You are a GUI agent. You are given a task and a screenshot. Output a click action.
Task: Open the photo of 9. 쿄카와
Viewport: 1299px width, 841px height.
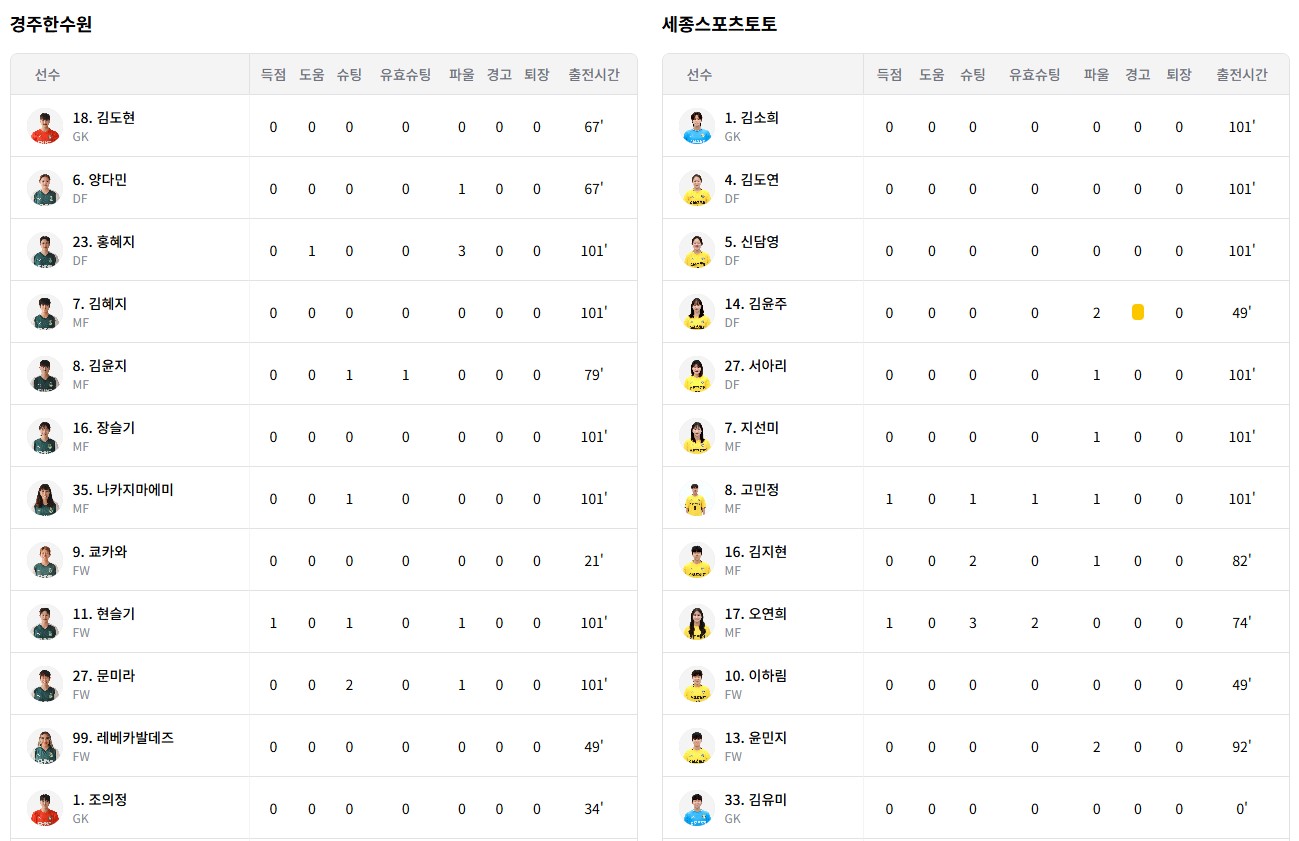(x=45, y=560)
